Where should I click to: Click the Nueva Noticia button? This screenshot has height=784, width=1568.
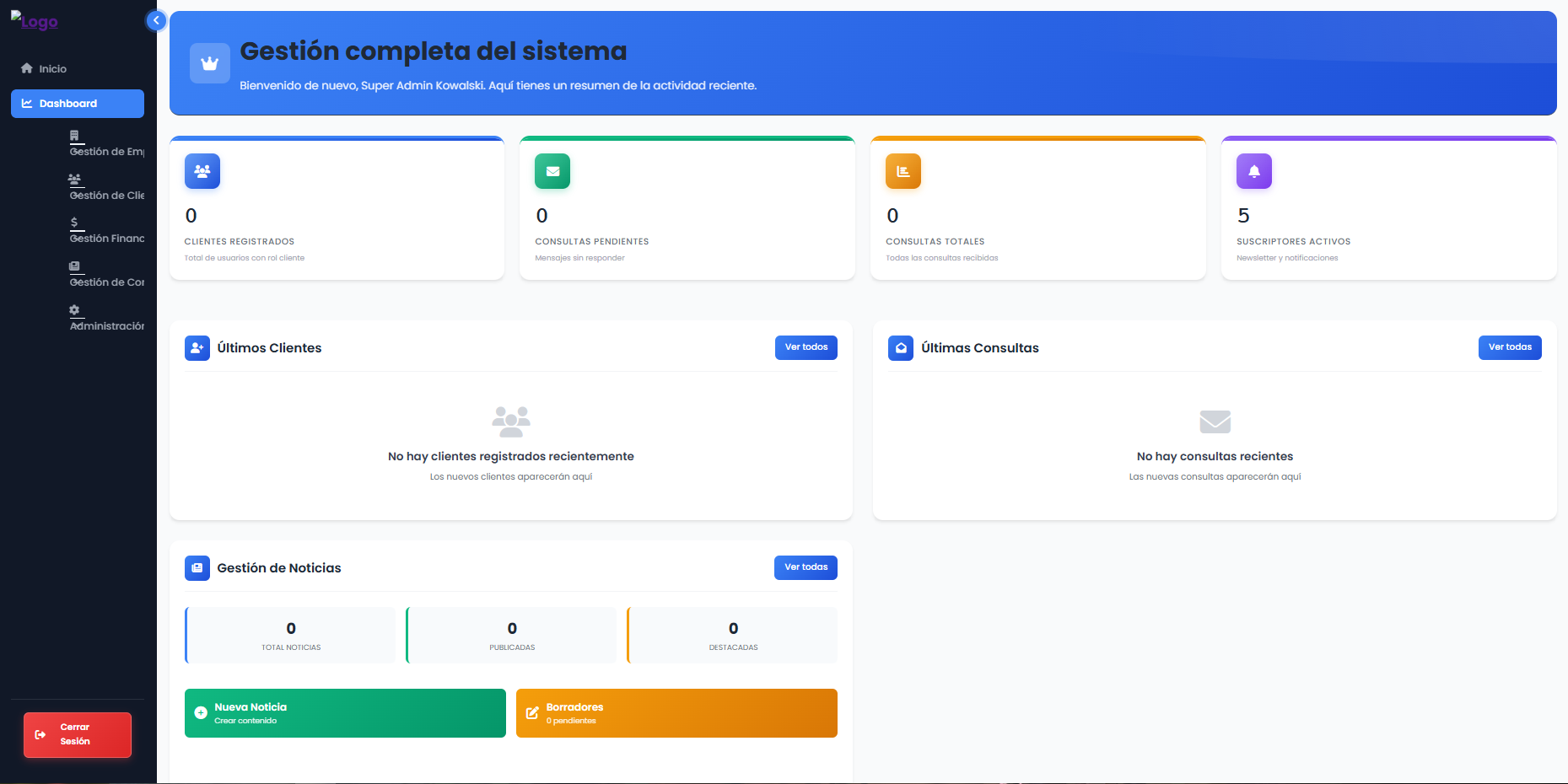coord(344,712)
